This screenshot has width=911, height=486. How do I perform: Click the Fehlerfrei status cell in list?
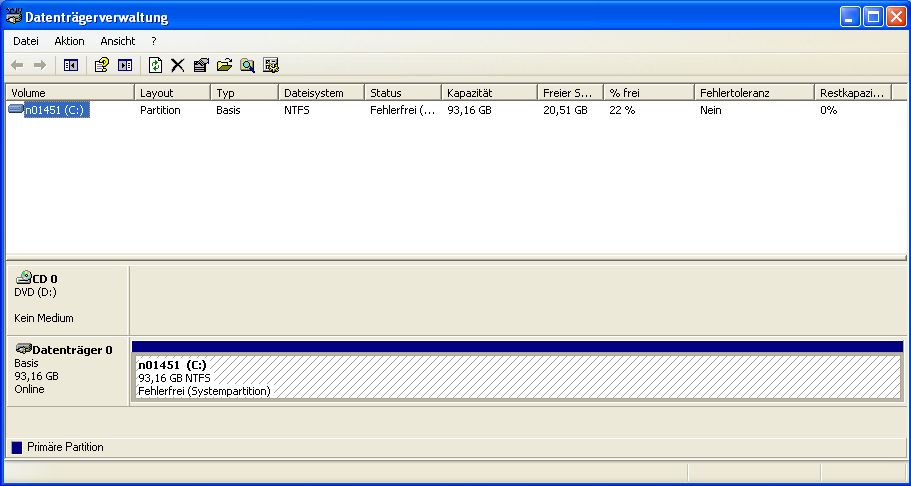403,110
